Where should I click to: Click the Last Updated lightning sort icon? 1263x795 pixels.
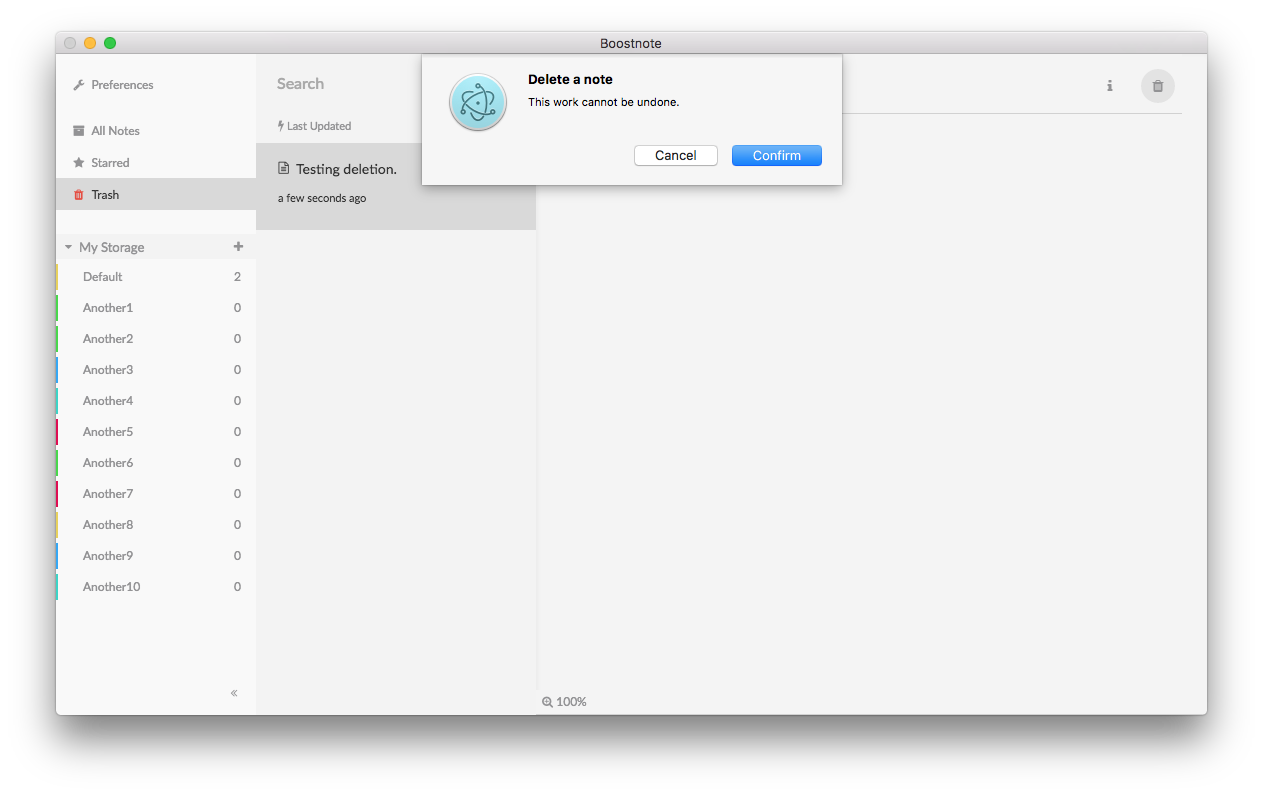click(x=281, y=125)
